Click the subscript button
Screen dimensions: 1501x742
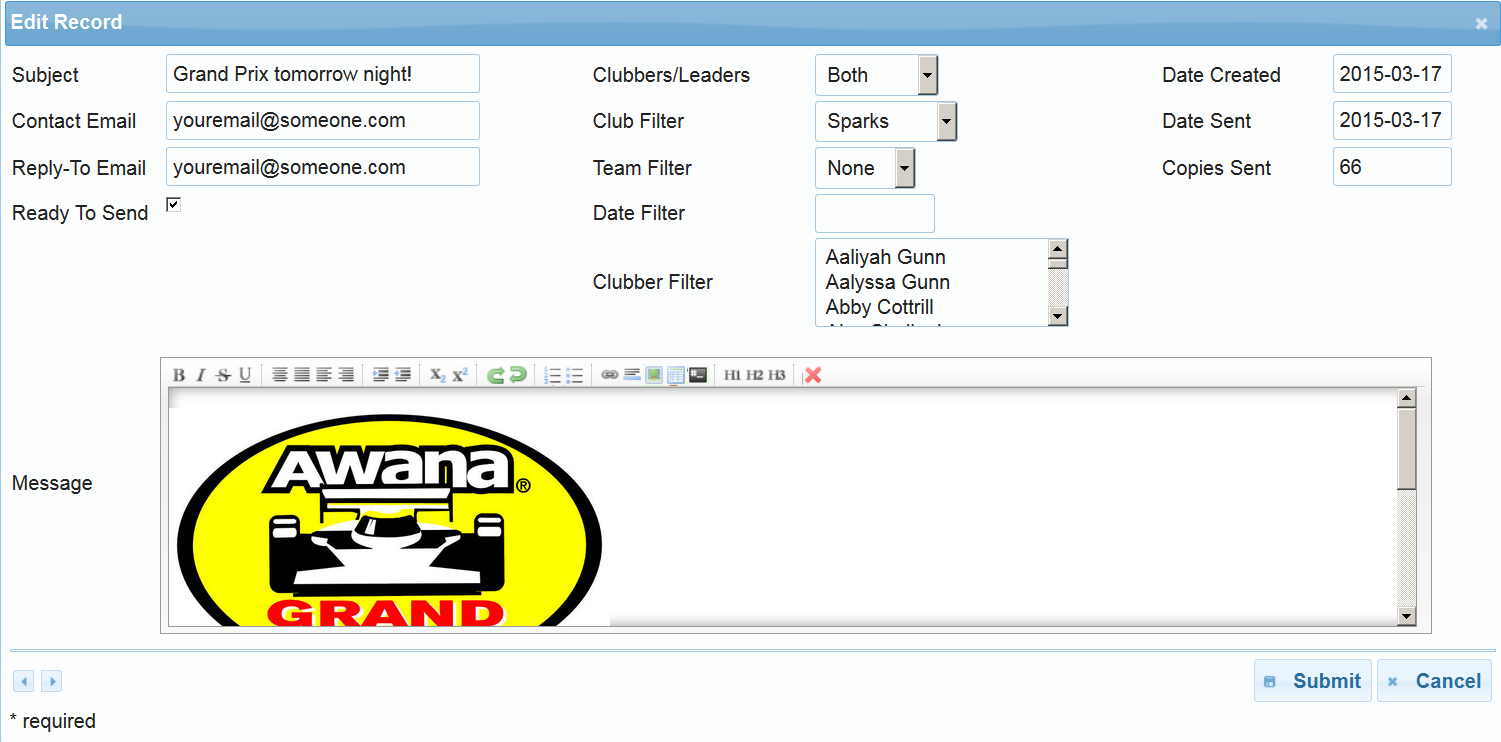click(x=437, y=375)
